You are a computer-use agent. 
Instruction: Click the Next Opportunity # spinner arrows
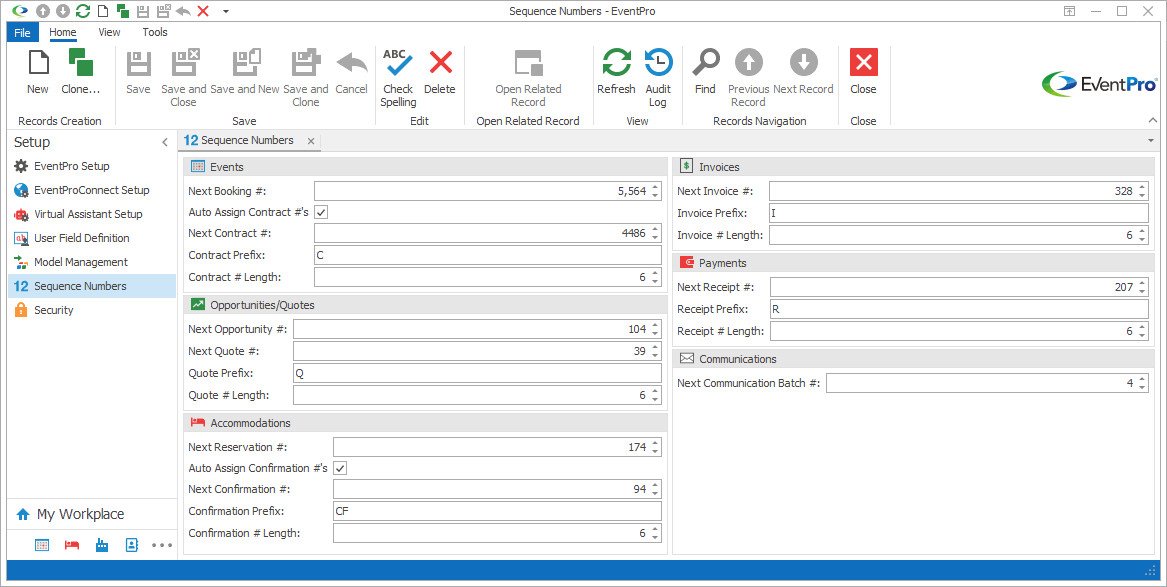655,329
